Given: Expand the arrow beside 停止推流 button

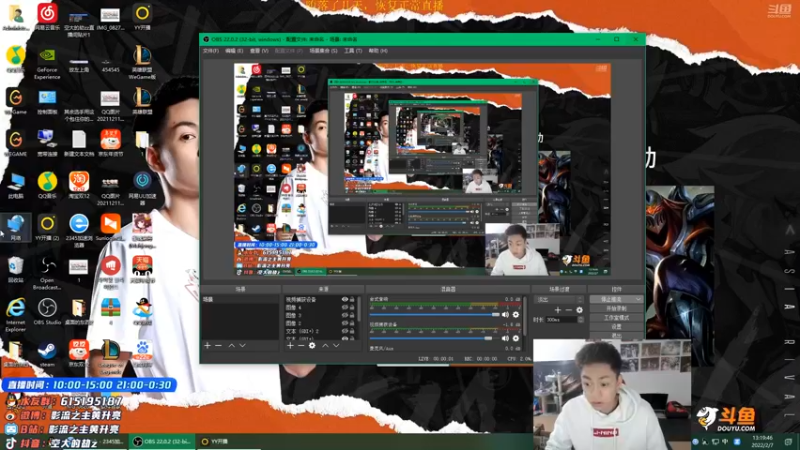Looking at the screenshot, I should [638, 299].
